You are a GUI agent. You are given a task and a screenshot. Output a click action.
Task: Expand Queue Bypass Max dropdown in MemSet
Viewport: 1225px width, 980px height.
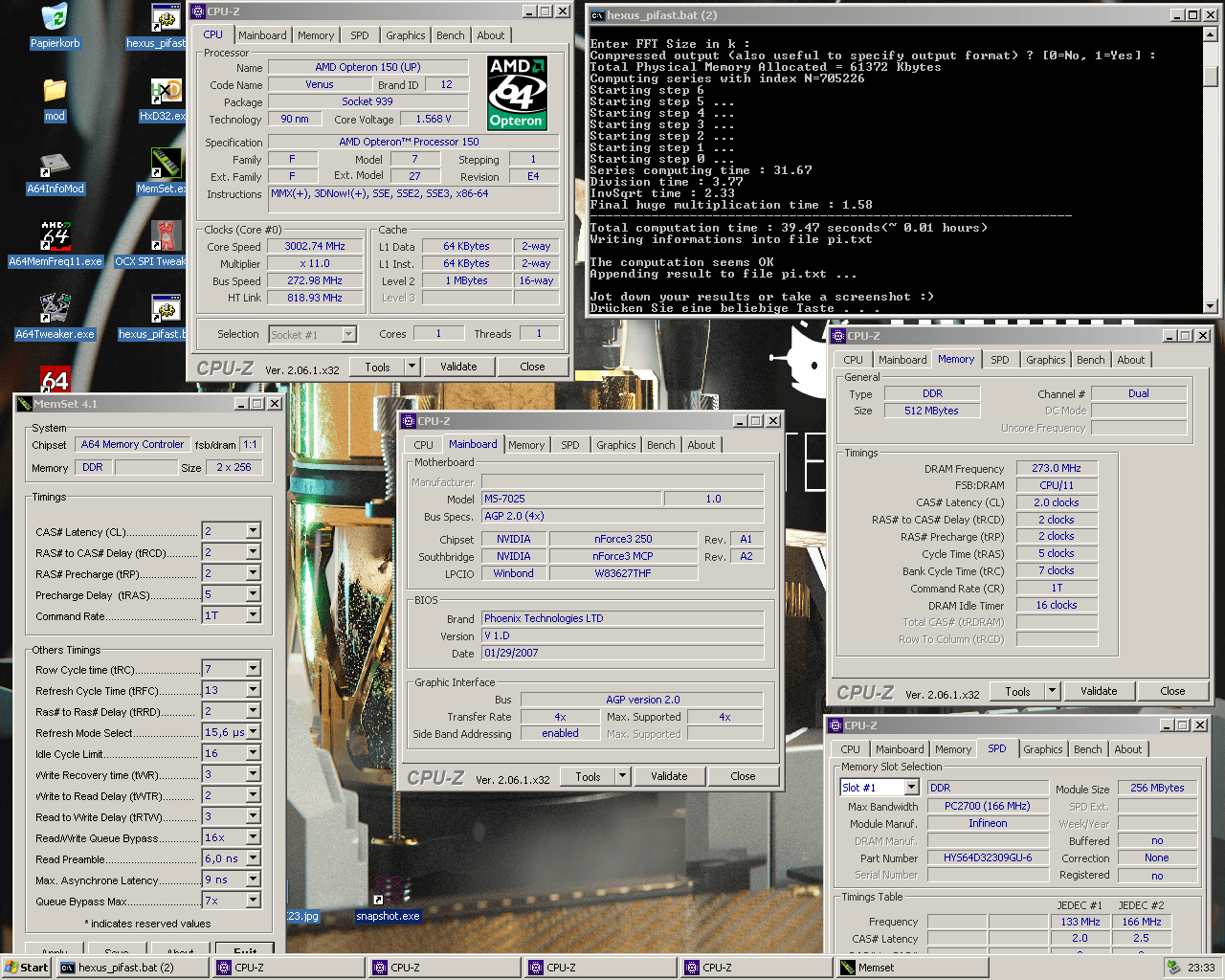tap(254, 901)
